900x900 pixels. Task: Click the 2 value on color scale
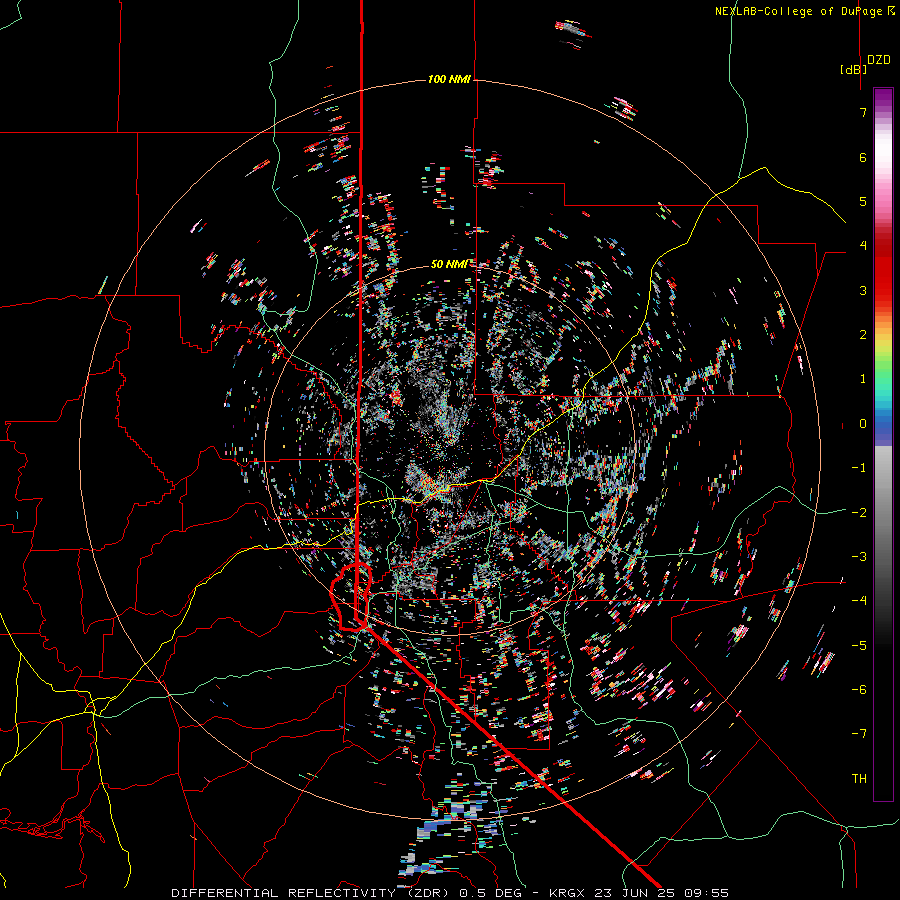click(863, 335)
